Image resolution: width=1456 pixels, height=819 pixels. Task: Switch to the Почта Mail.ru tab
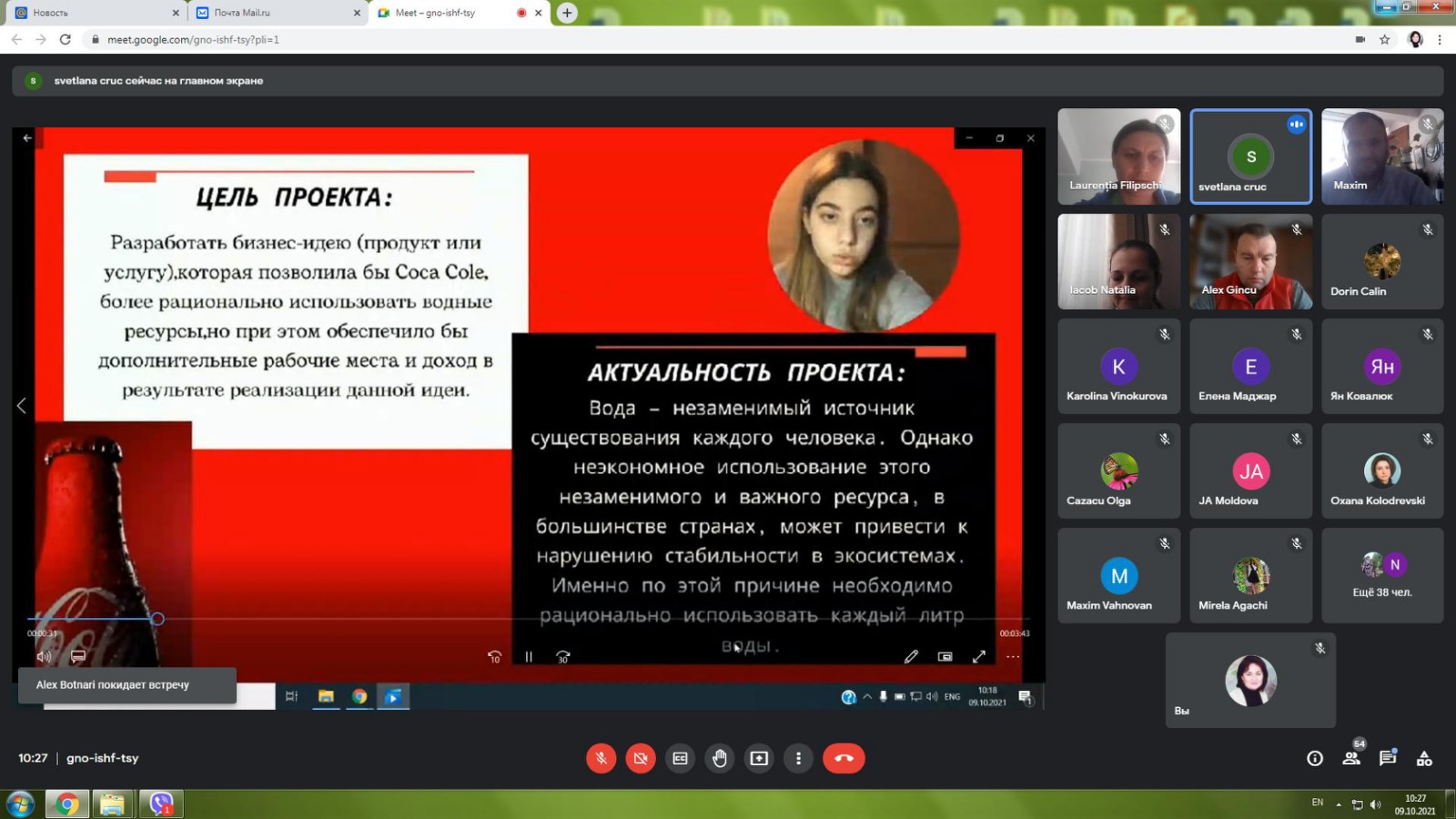[x=273, y=13]
